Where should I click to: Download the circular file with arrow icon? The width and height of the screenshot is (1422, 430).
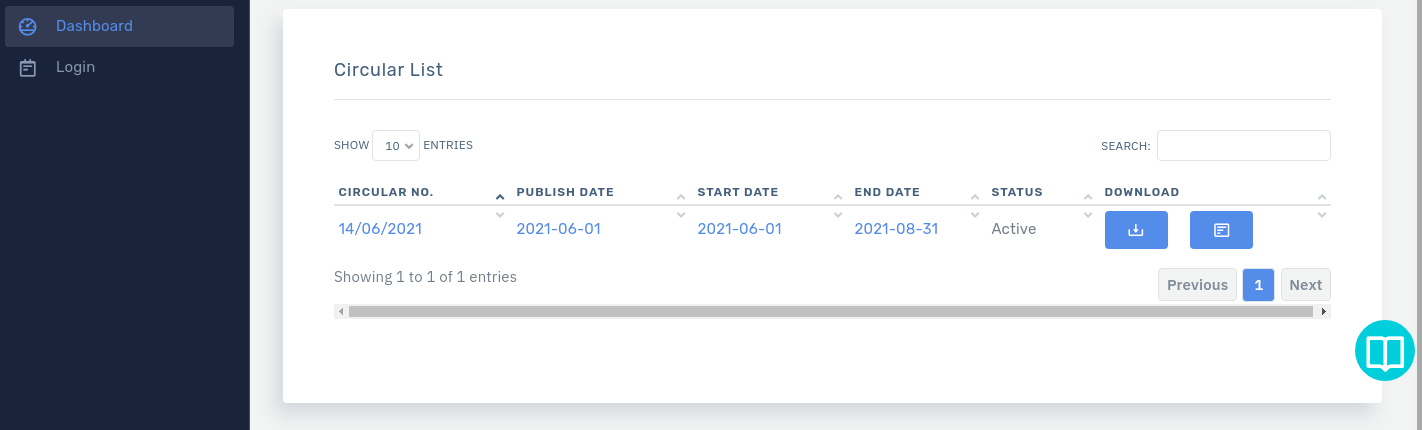1136,230
